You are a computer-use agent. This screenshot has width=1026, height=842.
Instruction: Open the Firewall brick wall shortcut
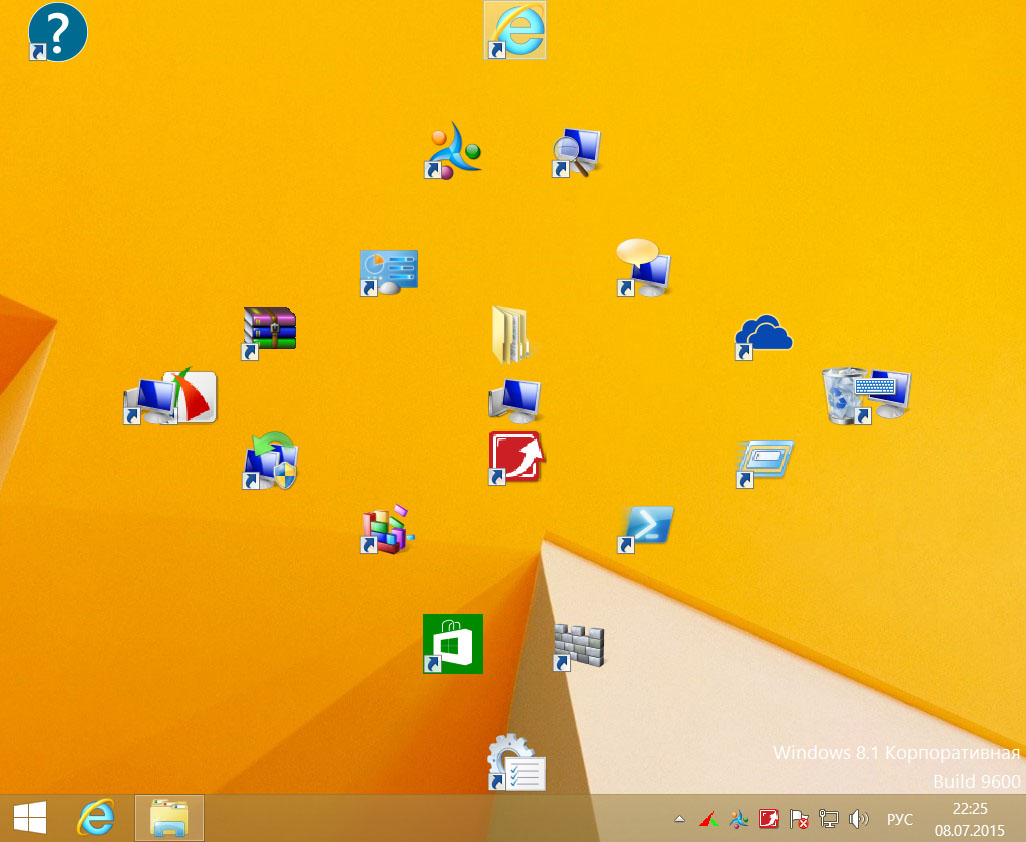578,647
